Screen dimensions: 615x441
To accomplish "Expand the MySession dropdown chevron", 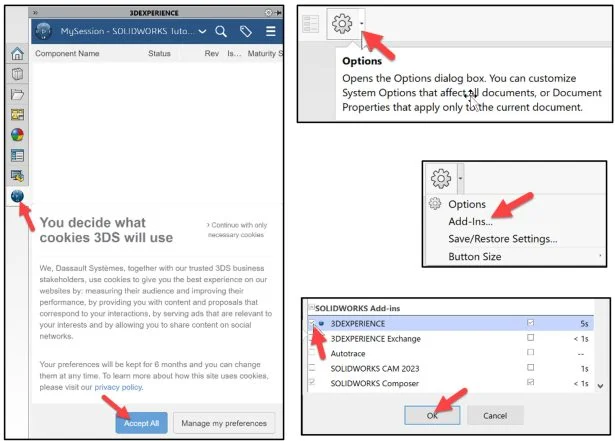I will (202, 31).
